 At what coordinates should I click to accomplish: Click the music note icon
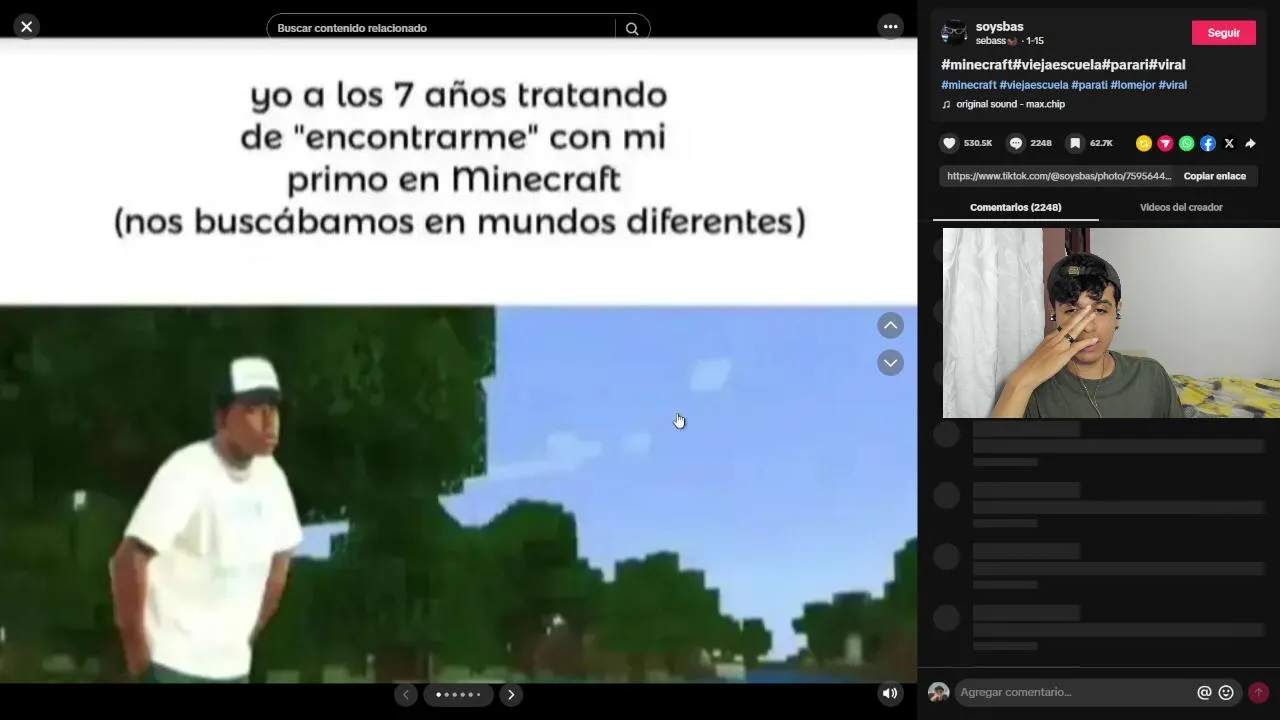coord(946,104)
